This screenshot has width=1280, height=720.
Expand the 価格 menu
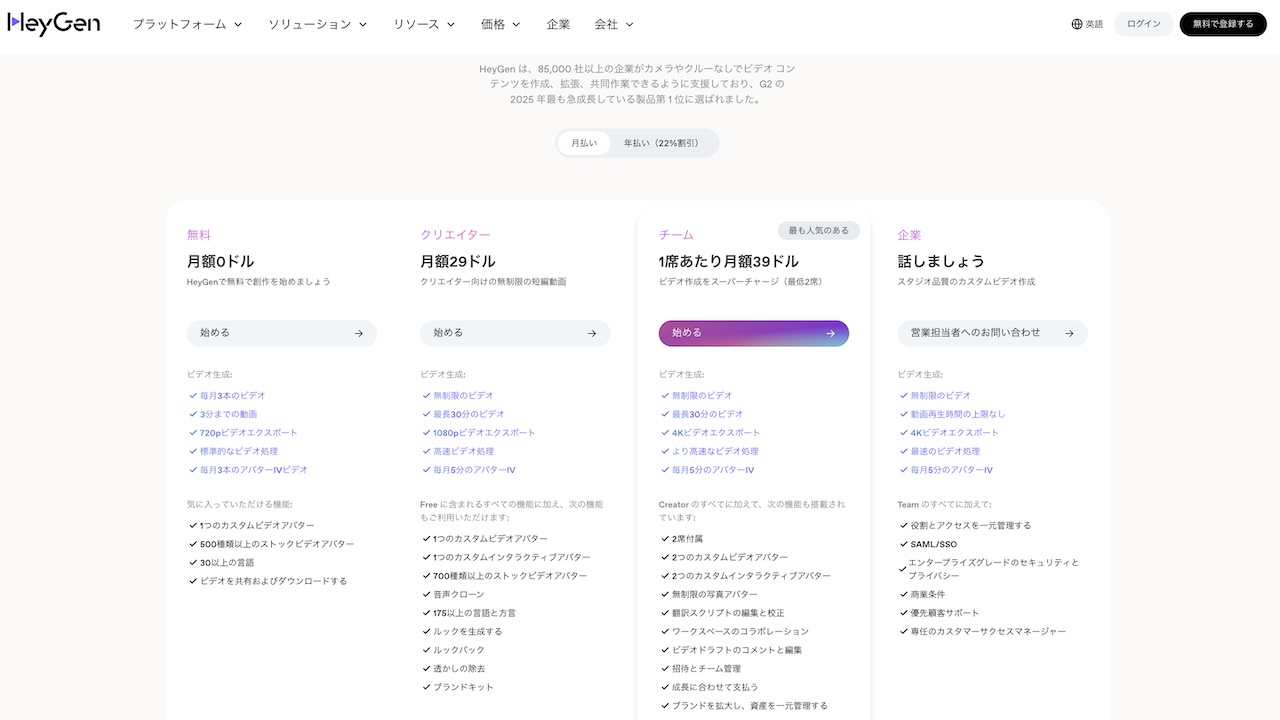click(501, 24)
